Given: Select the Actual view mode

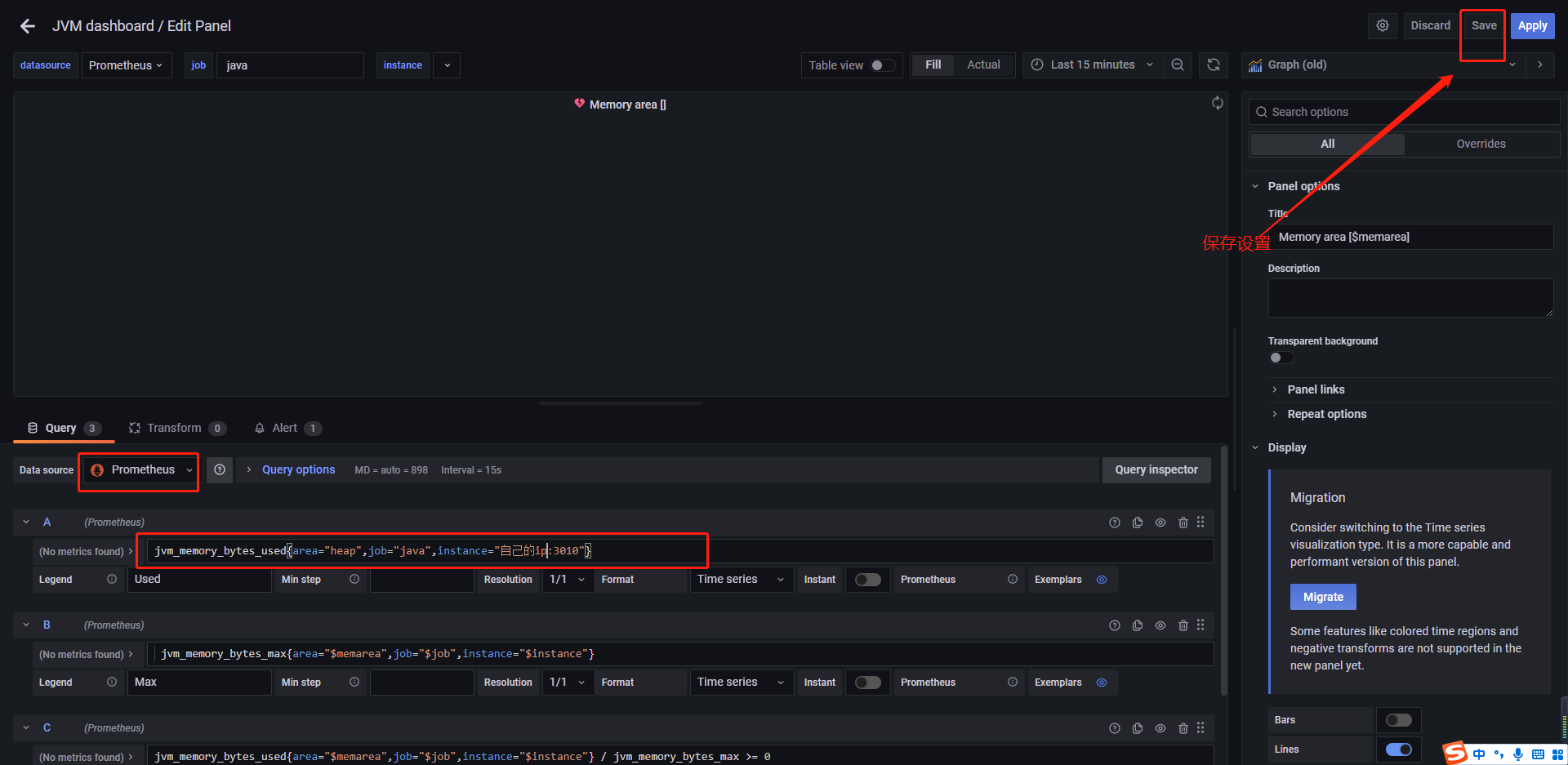Looking at the screenshot, I should (983, 65).
